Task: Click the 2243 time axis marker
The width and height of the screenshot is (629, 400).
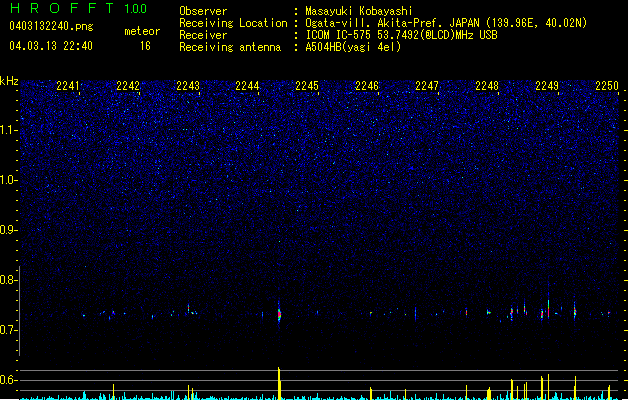Action: coord(188,86)
